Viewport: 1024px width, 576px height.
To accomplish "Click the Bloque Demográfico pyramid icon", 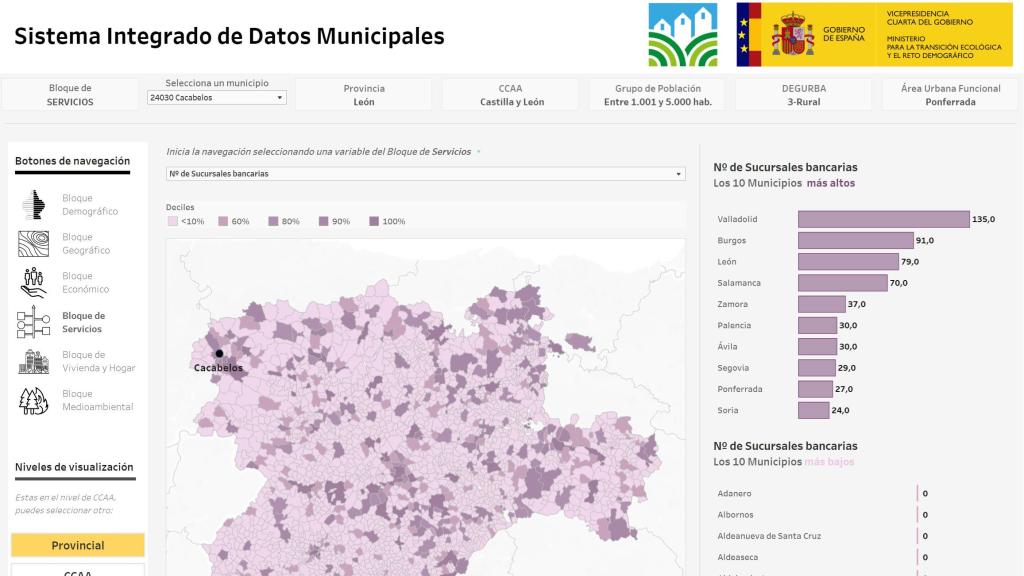I will click(34, 205).
